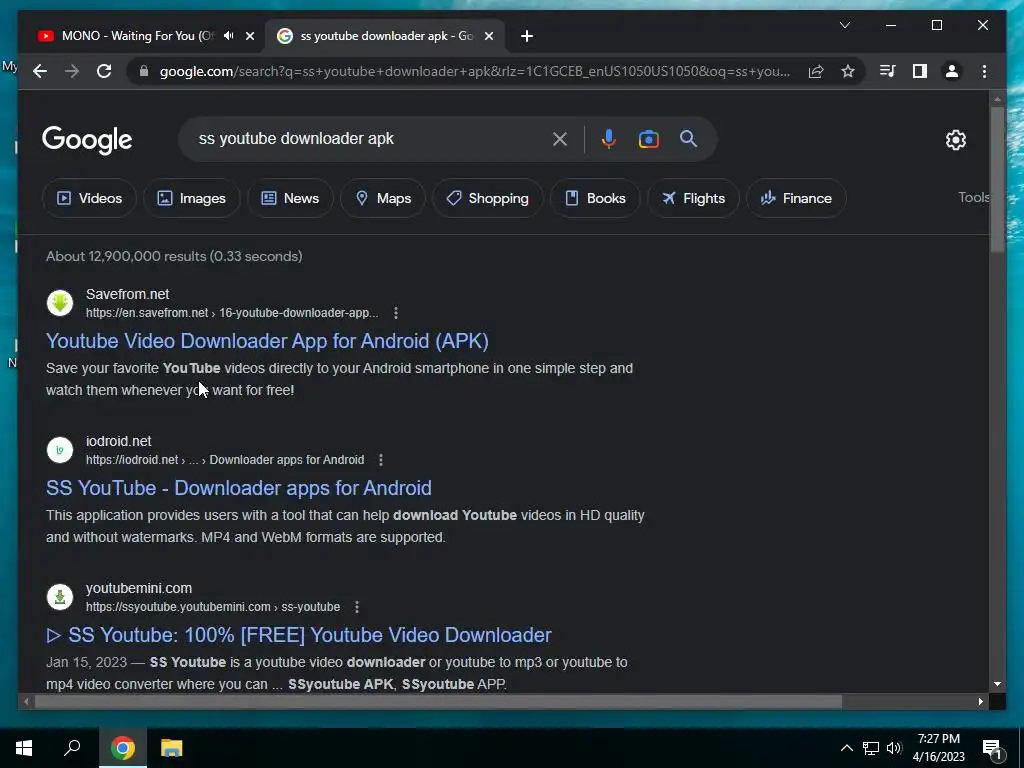Open SS Youtube: 100% [FREE] Video Downloader link
1024x768 pixels.
pos(298,635)
